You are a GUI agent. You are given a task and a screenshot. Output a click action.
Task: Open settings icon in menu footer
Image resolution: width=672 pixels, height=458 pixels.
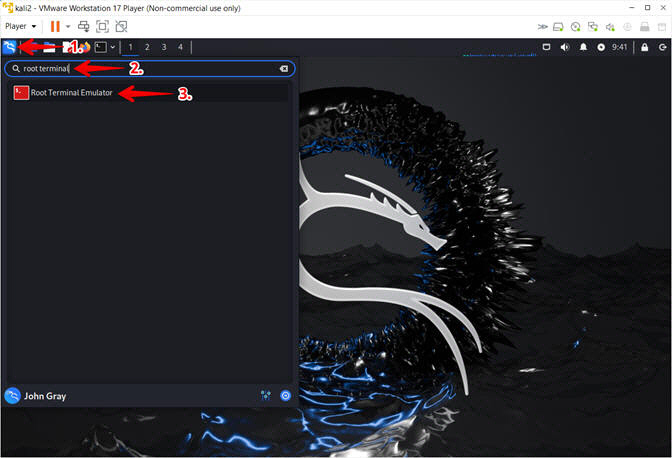[266, 395]
